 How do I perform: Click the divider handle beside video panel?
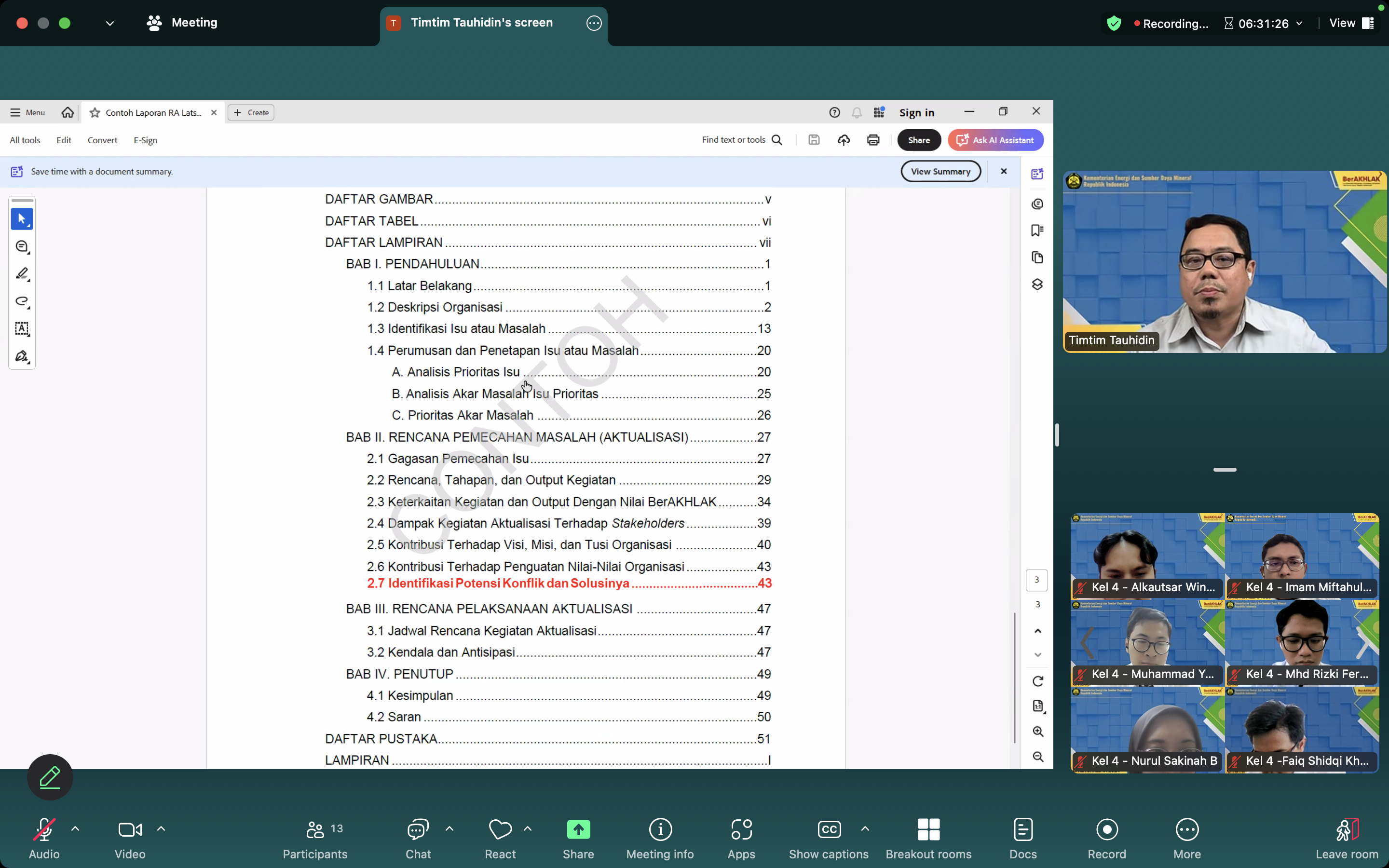point(1057,435)
